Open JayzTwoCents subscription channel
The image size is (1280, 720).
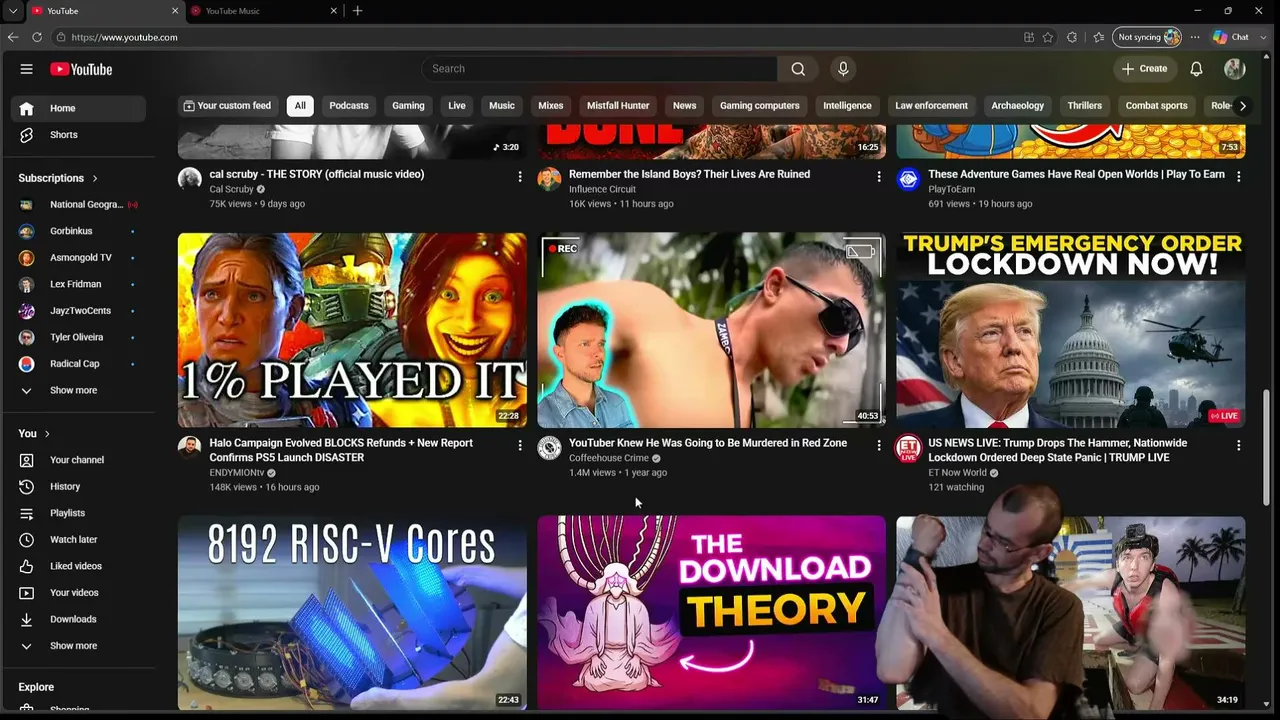78,311
